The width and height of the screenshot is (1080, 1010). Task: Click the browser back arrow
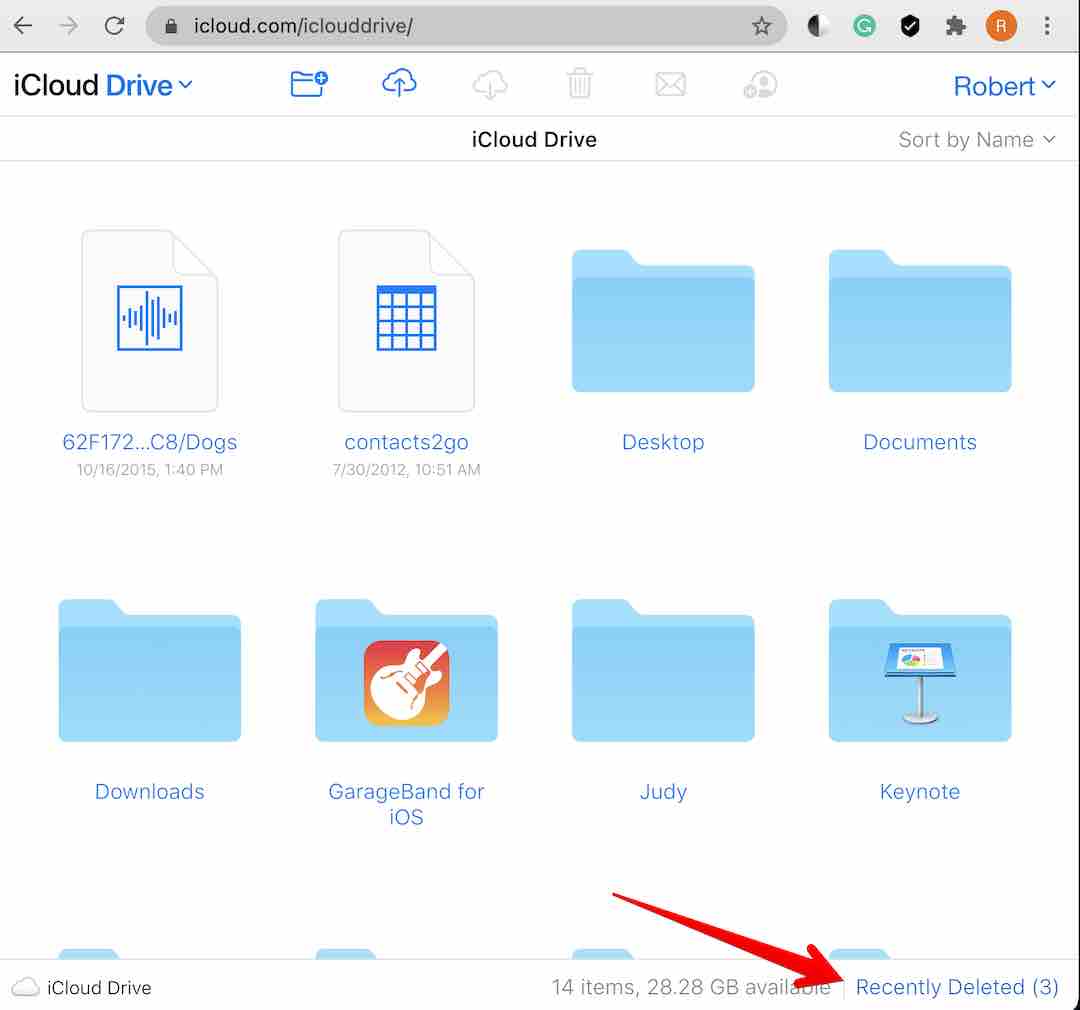coord(23,26)
